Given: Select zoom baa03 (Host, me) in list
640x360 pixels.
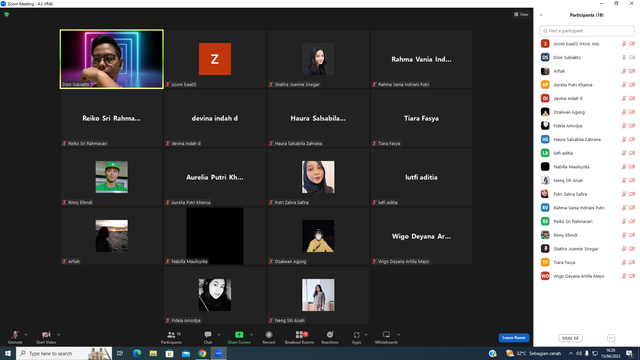Looking at the screenshot, I should (587, 44).
